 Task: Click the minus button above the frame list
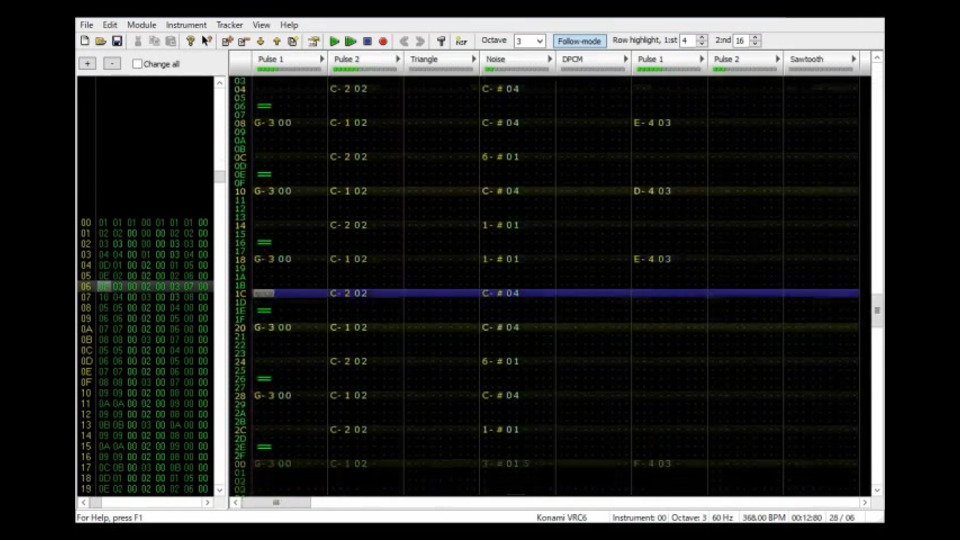(x=111, y=63)
